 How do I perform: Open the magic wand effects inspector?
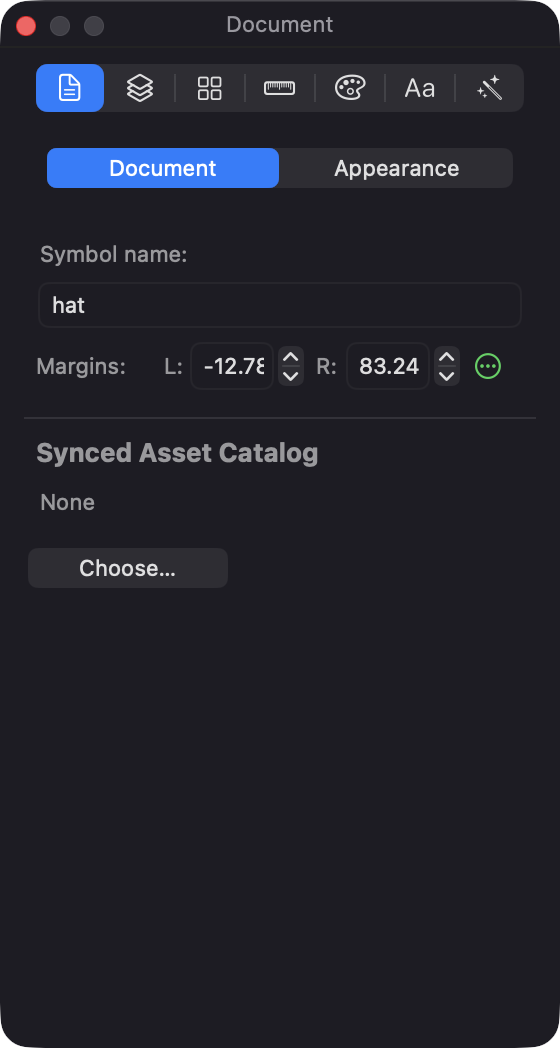pyautogui.click(x=489, y=88)
